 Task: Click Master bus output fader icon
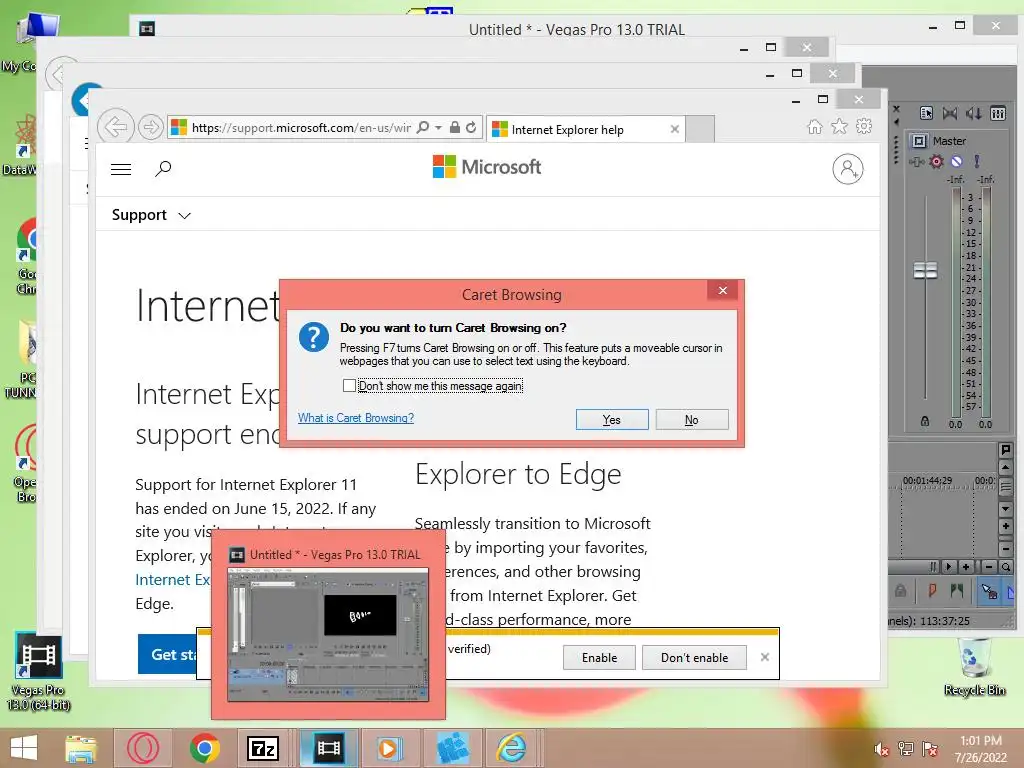coord(919,141)
